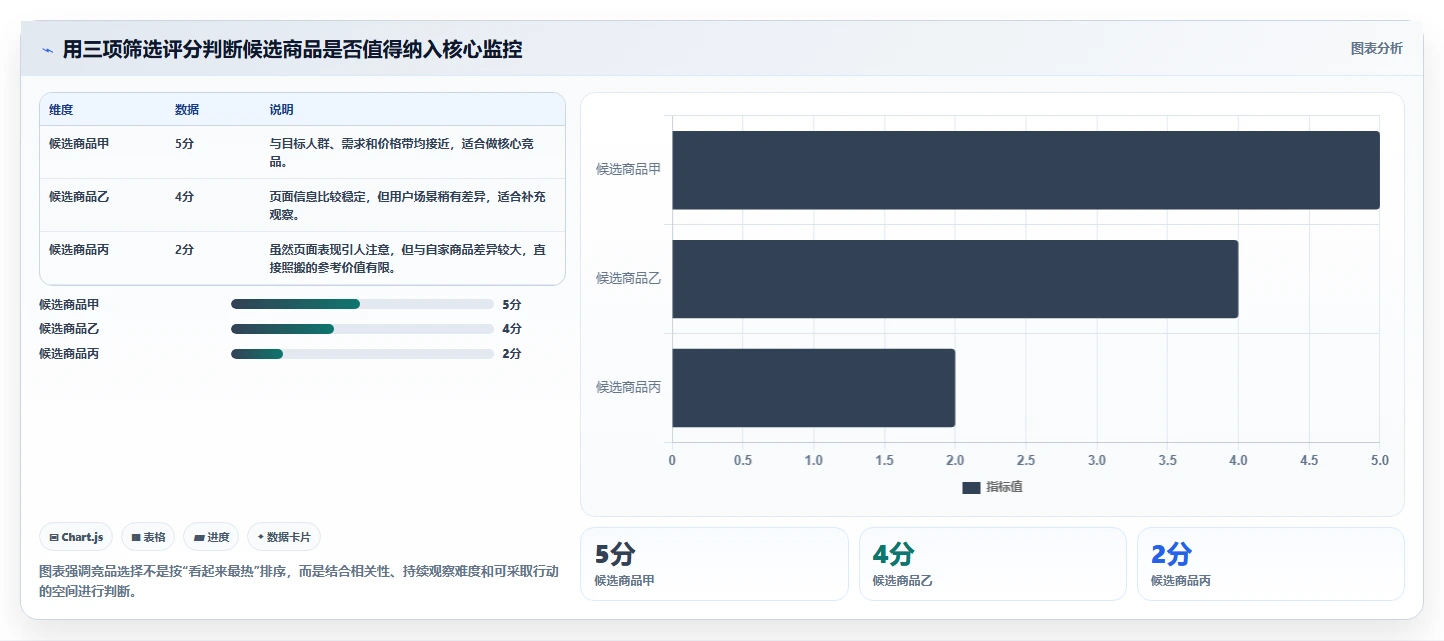Screen dimensions: 1444x641
Task: Toggle the 指标值 legend swatch
Action: [x=971, y=487]
